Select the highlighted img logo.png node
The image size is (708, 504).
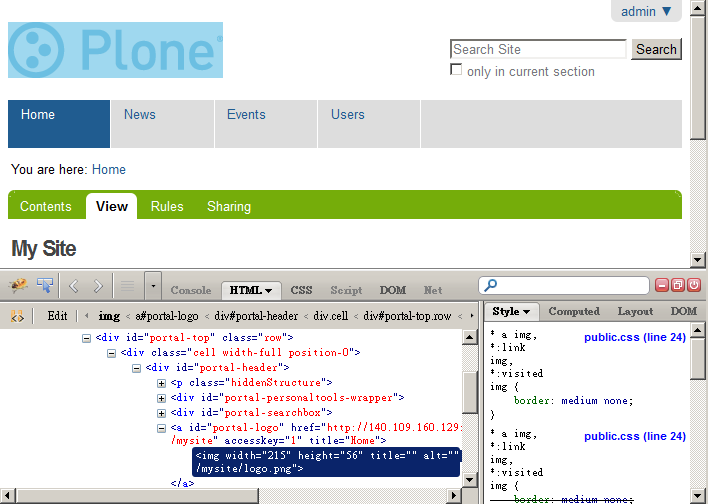point(326,462)
